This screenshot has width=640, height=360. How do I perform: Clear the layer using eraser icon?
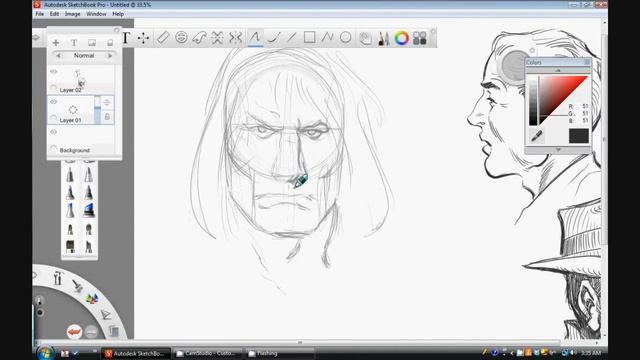pos(110,42)
